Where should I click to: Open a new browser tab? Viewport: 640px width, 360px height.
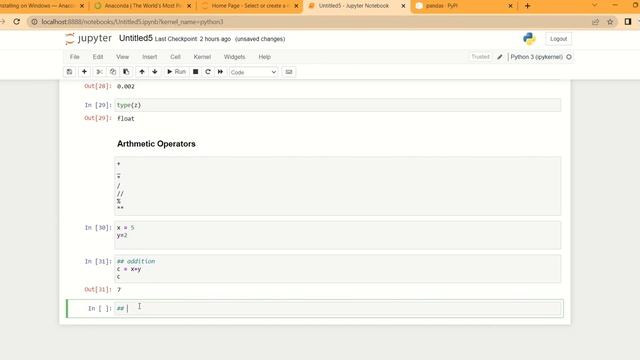click(x=527, y=6)
